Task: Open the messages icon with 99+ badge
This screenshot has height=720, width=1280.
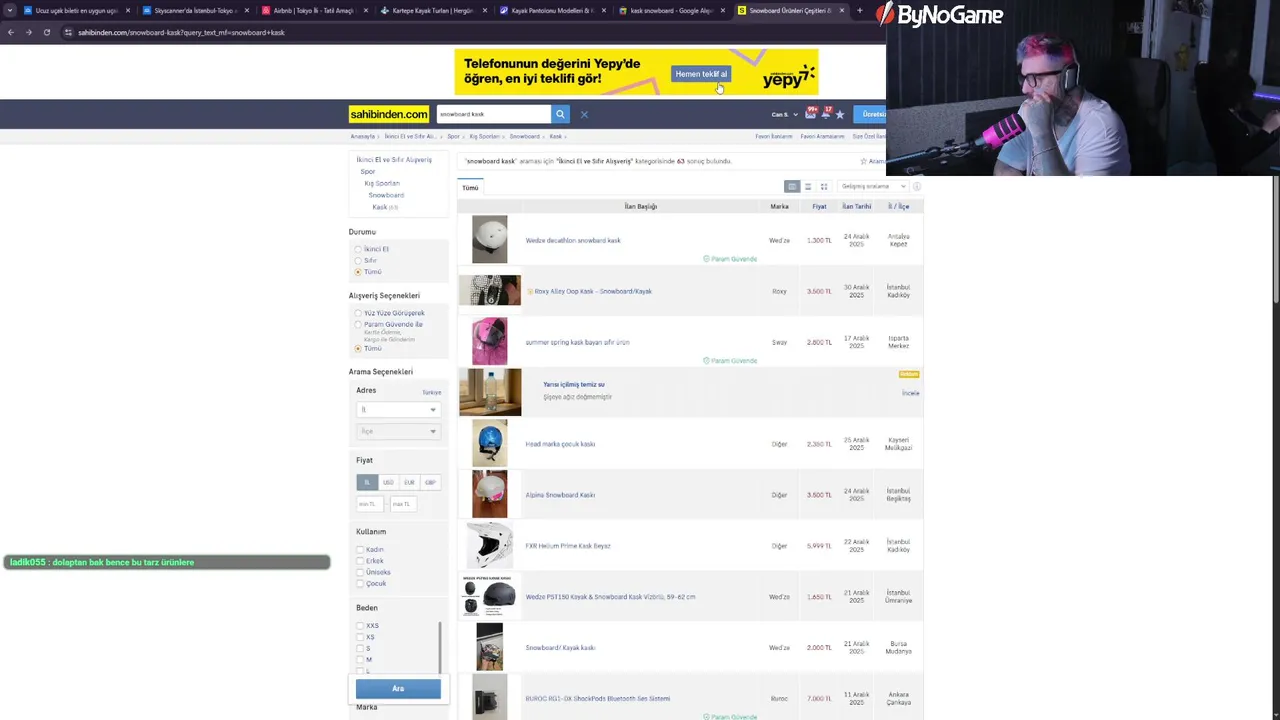Action: [811, 114]
